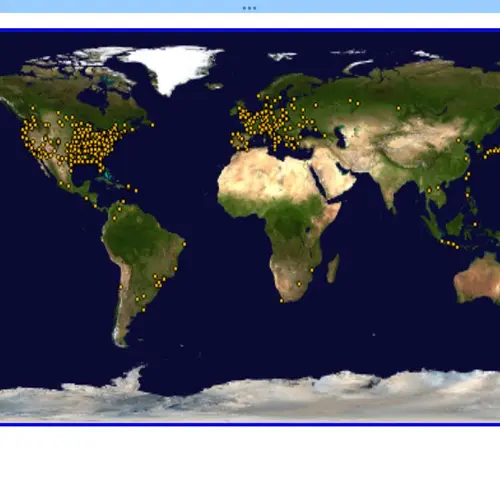Screen dimensions: 500x500
Task: Pick the easternmost marker in Atlantic Canada
Action: (x=153, y=125)
